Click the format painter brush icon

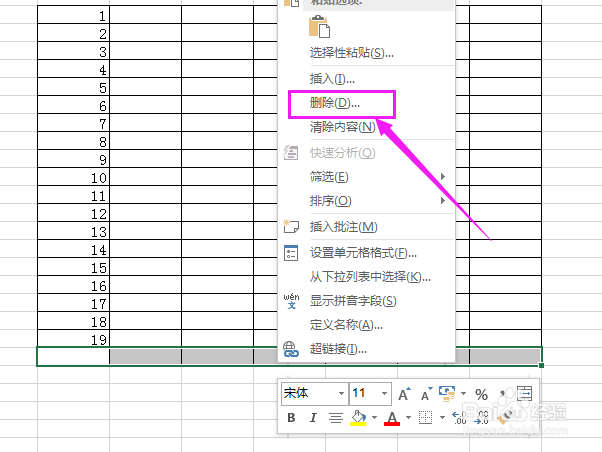point(506,417)
